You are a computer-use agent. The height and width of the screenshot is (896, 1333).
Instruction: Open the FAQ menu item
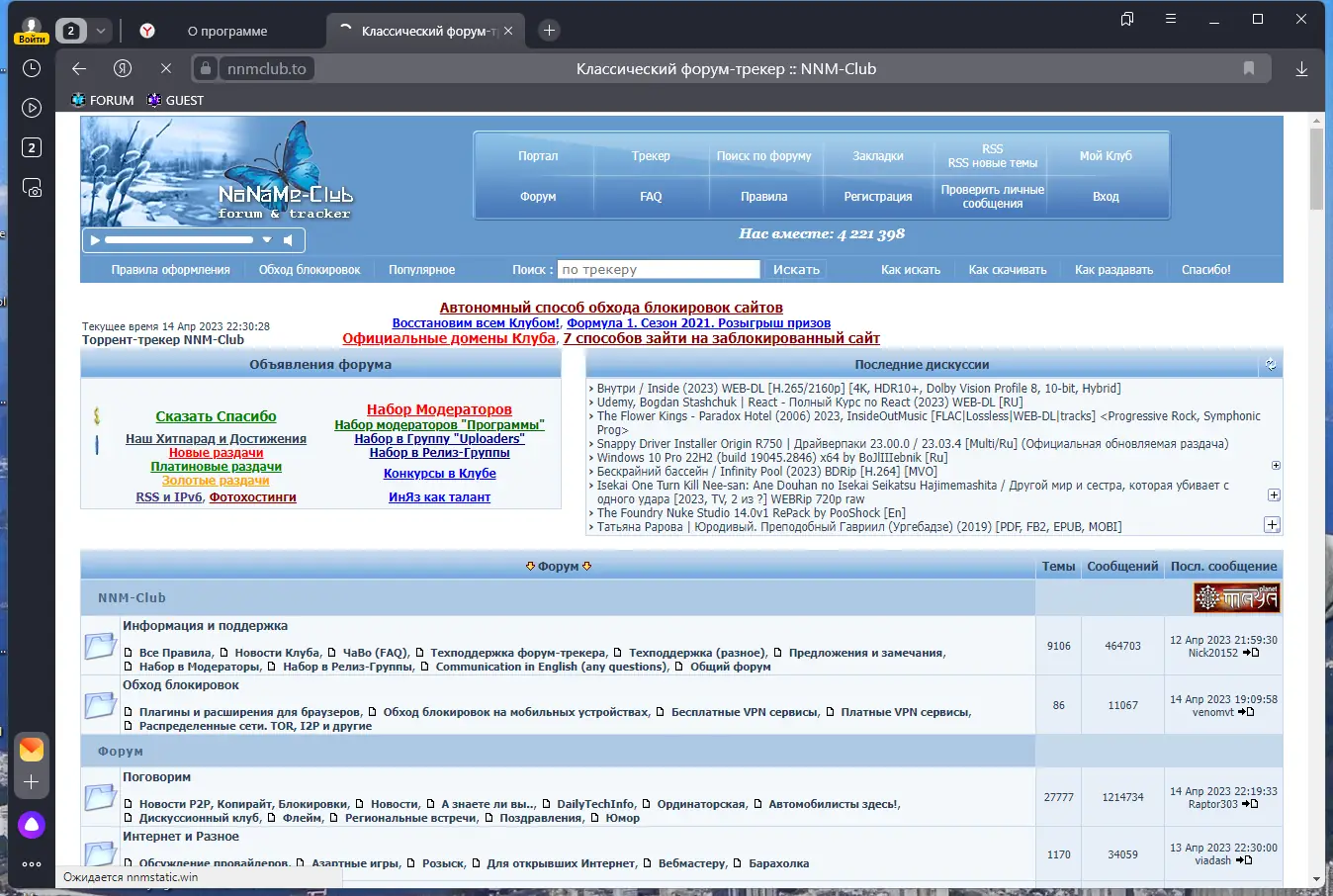coord(651,197)
